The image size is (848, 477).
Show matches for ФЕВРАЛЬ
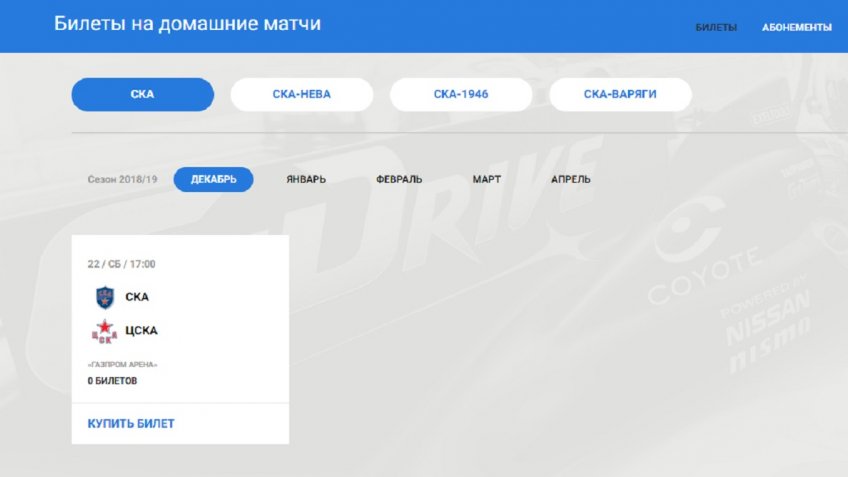point(399,180)
